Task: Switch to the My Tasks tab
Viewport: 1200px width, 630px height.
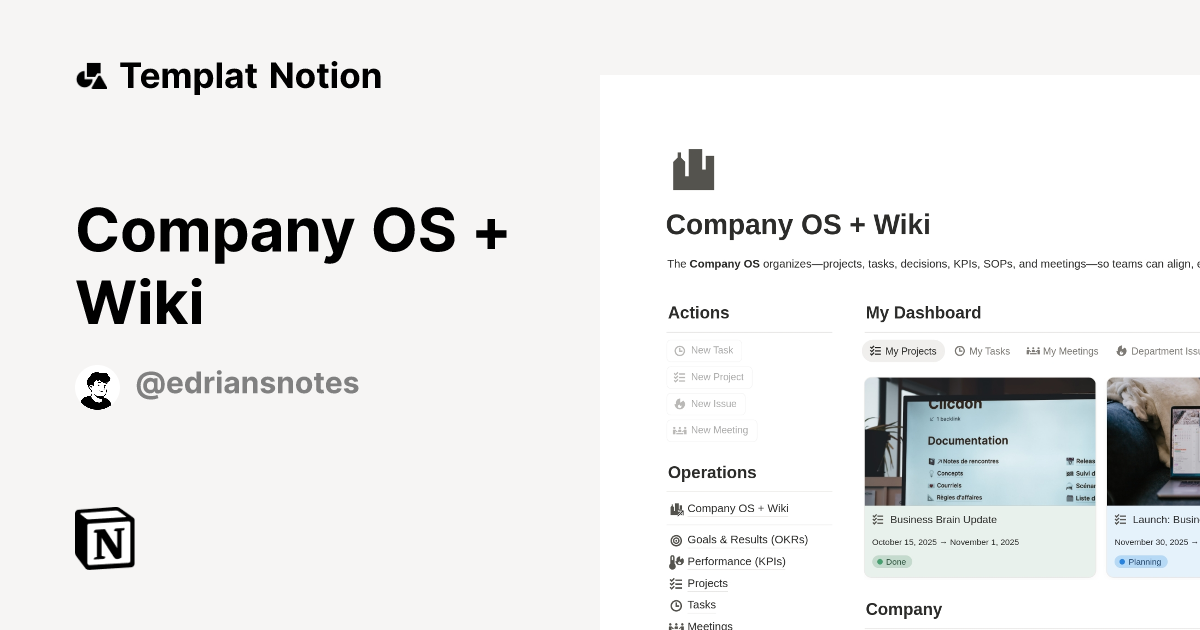Action: point(982,351)
